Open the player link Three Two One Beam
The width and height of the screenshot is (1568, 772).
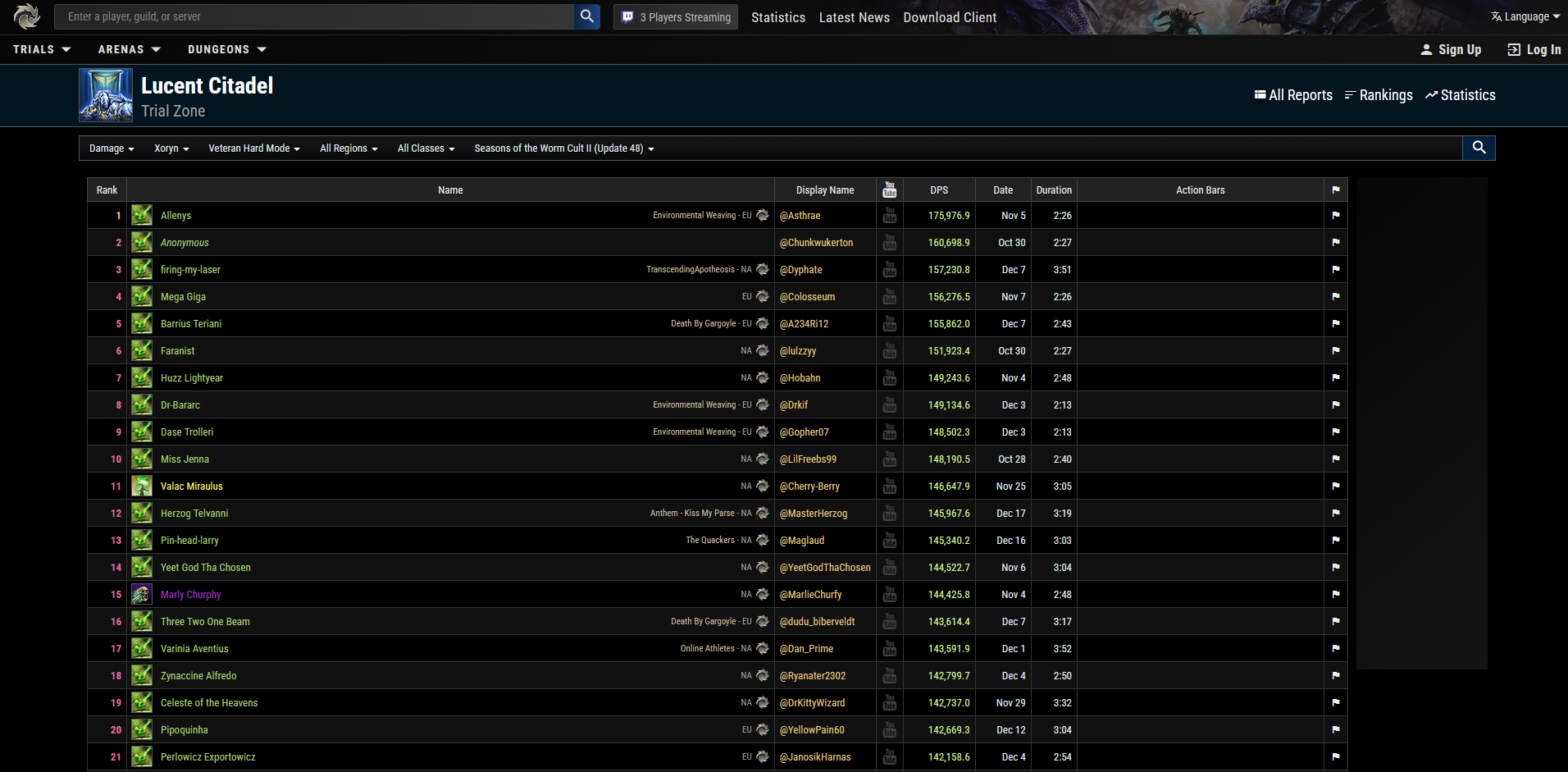pyautogui.click(x=205, y=622)
